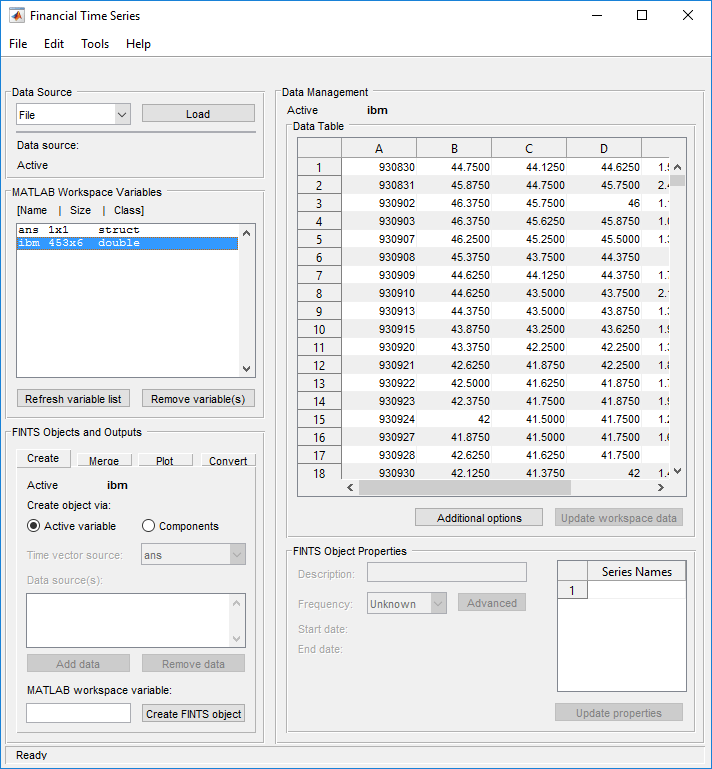The height and width of the screenshot is (769, 712).
Task: Click cell 930830 in Data Table
Action: click(x=379, y=167)
